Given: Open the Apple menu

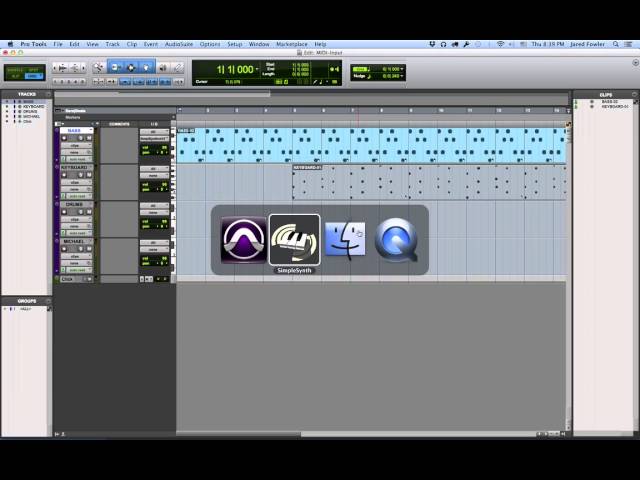Looking at the screenshot, I should coord(10,44).
